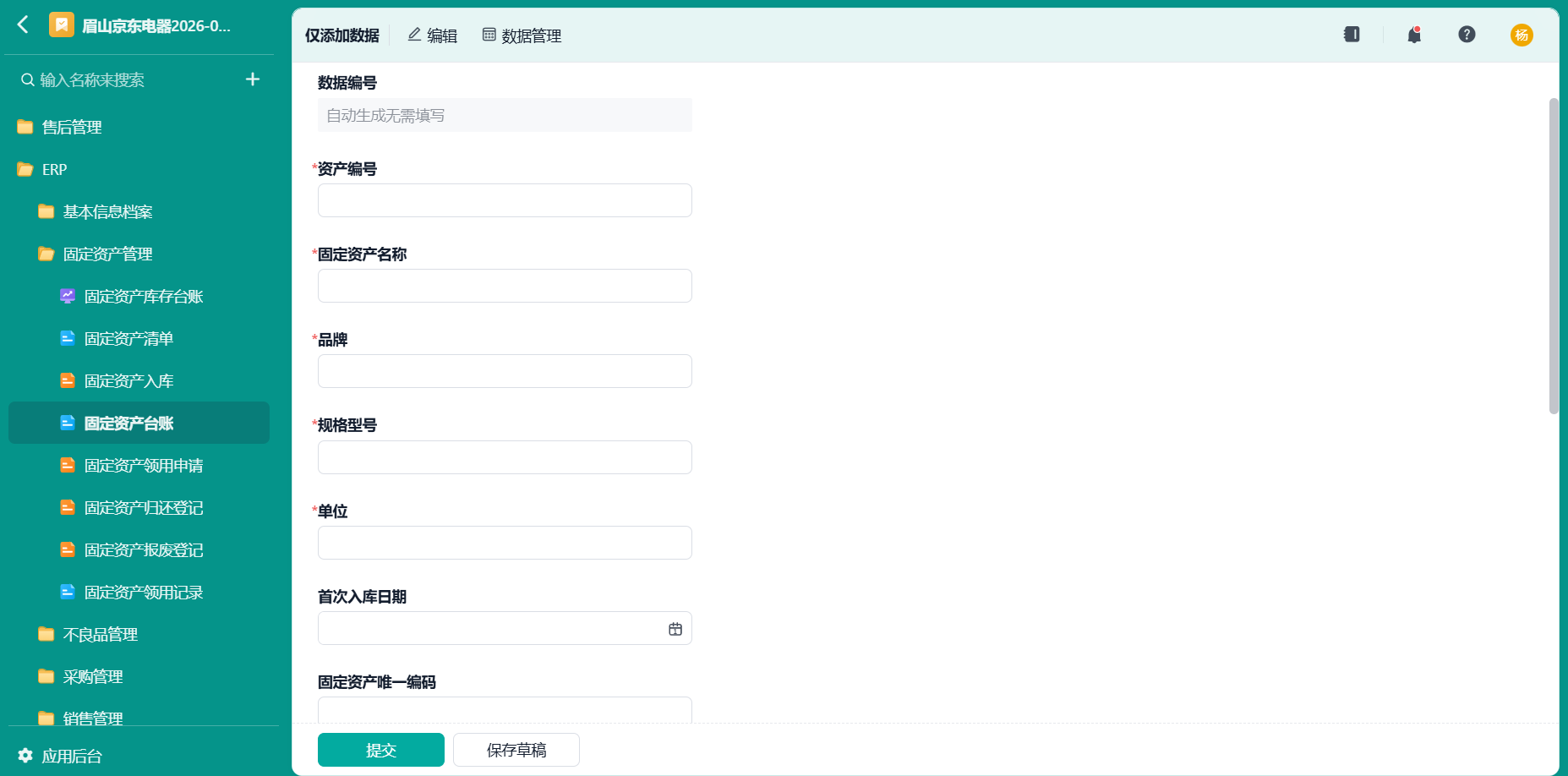Click the 应用后台 gear icon
The image size is (1568, 776).
[25, 756]
